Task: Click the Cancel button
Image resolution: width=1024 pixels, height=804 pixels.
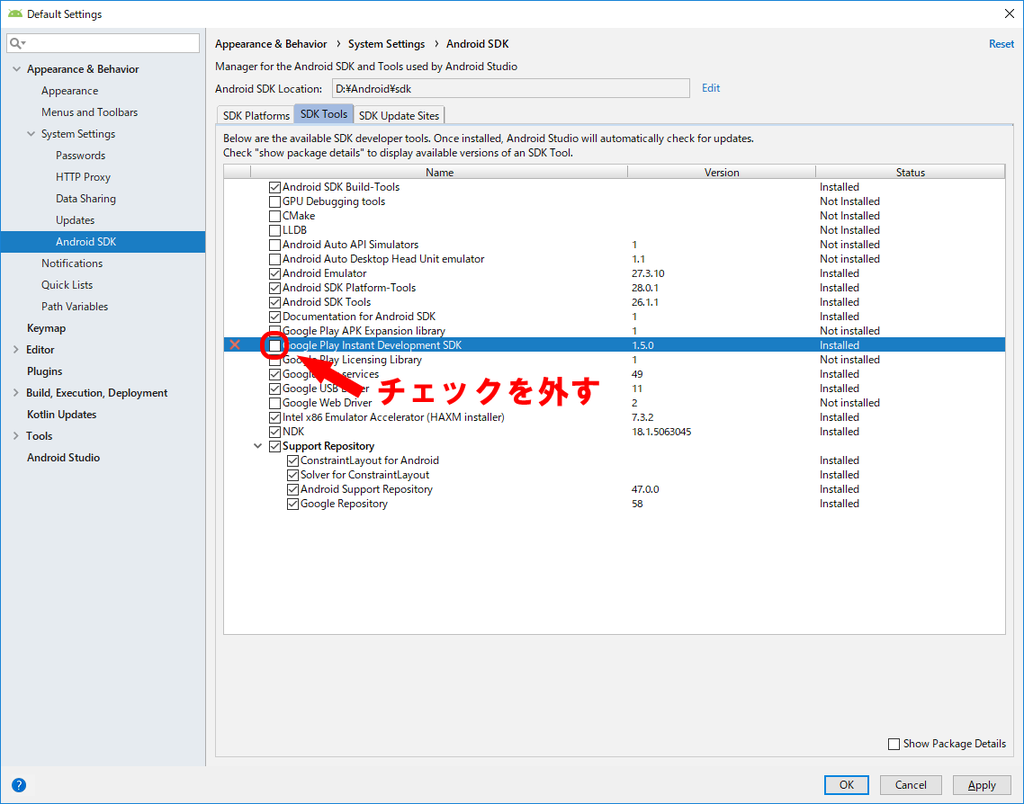Action: coord(910,785)
